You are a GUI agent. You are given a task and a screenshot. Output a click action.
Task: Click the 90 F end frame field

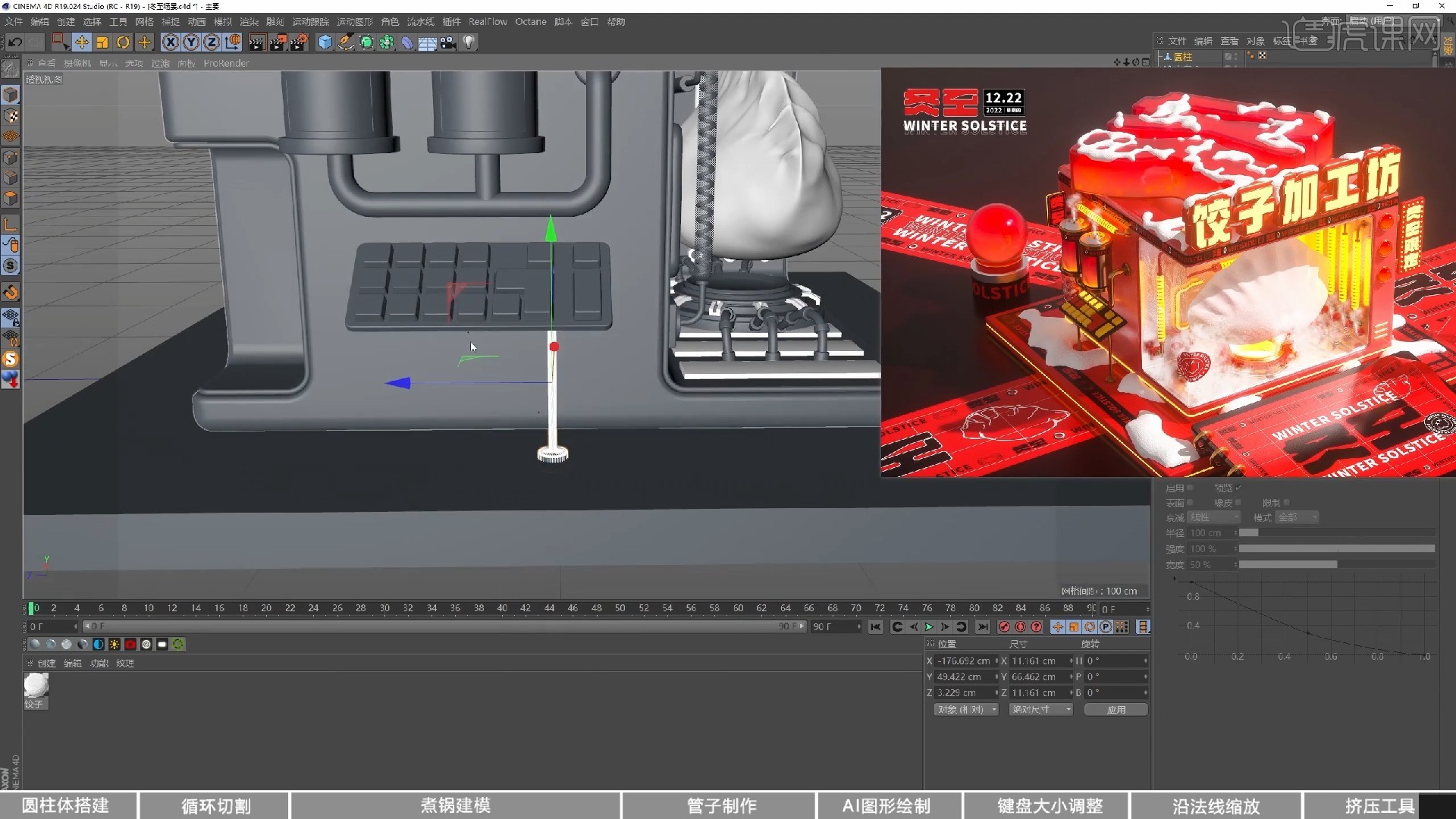coord(836,627)
